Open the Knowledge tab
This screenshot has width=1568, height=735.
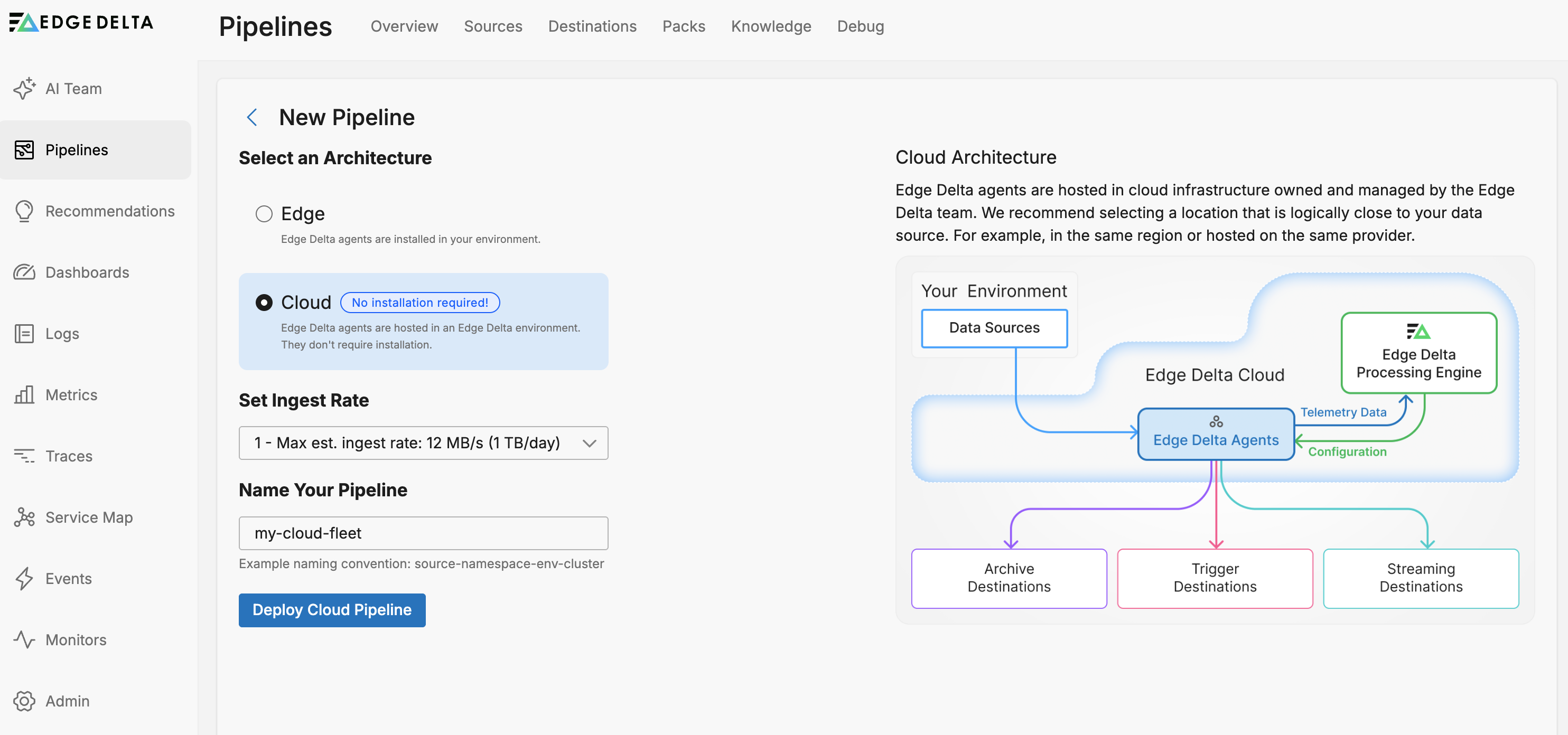tap(771, 26)
